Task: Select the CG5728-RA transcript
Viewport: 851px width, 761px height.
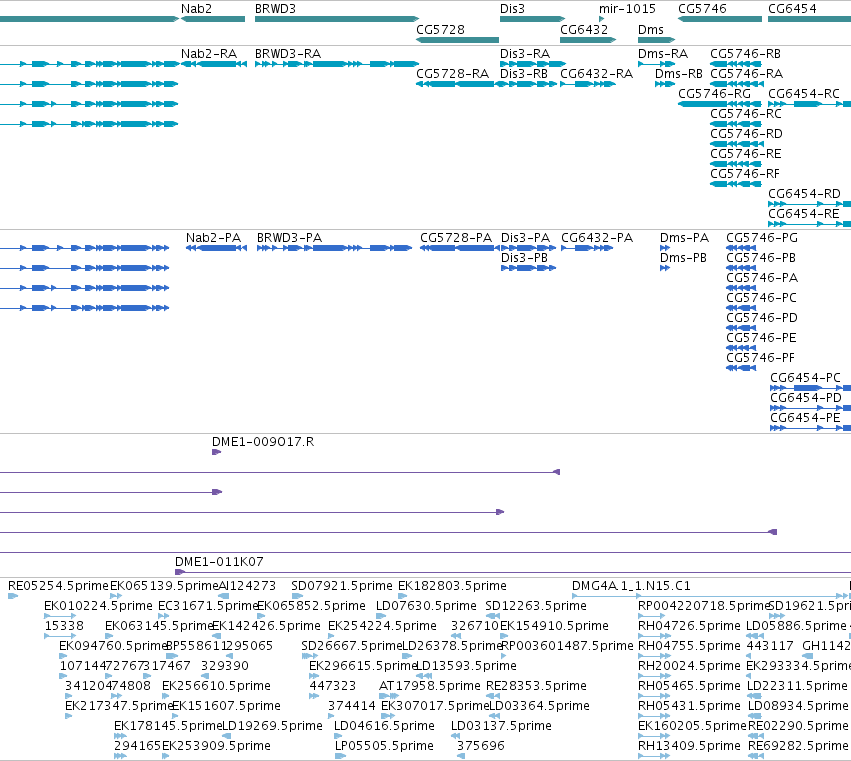Action: coord(458,84)
